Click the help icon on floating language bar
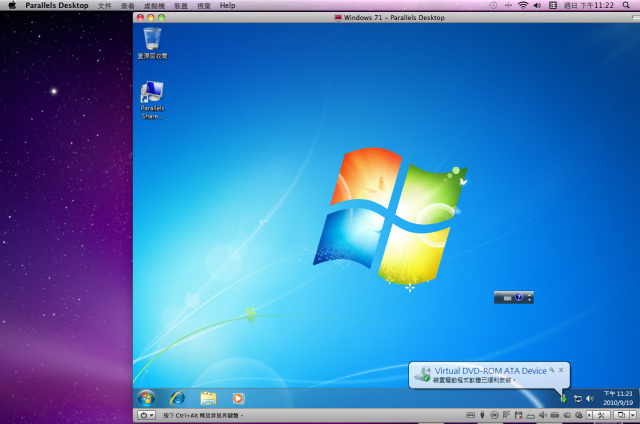Screen dimensions: 640x424 (x=519, y=297)
